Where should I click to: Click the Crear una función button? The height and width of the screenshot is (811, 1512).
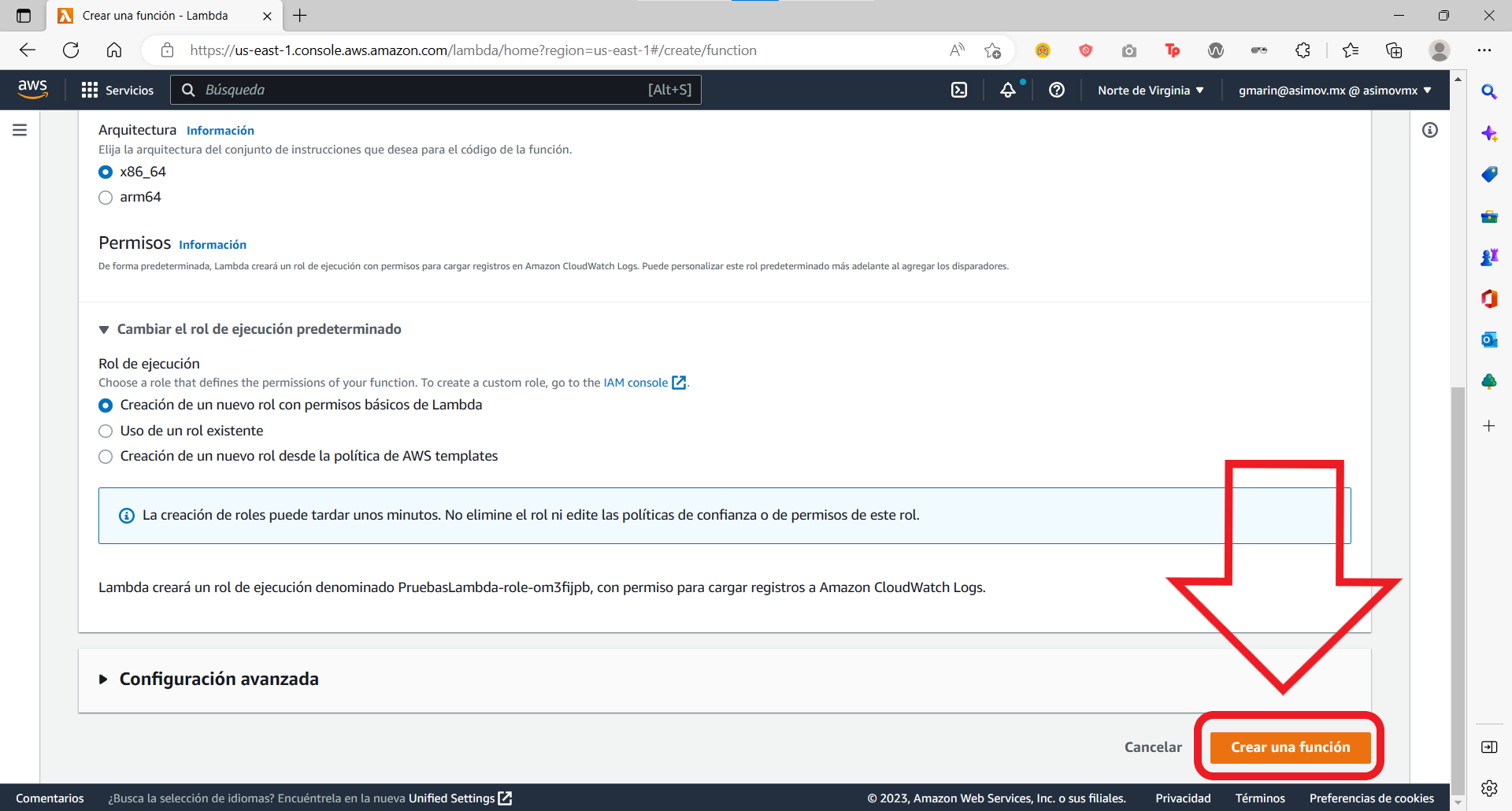point(1290,747)
